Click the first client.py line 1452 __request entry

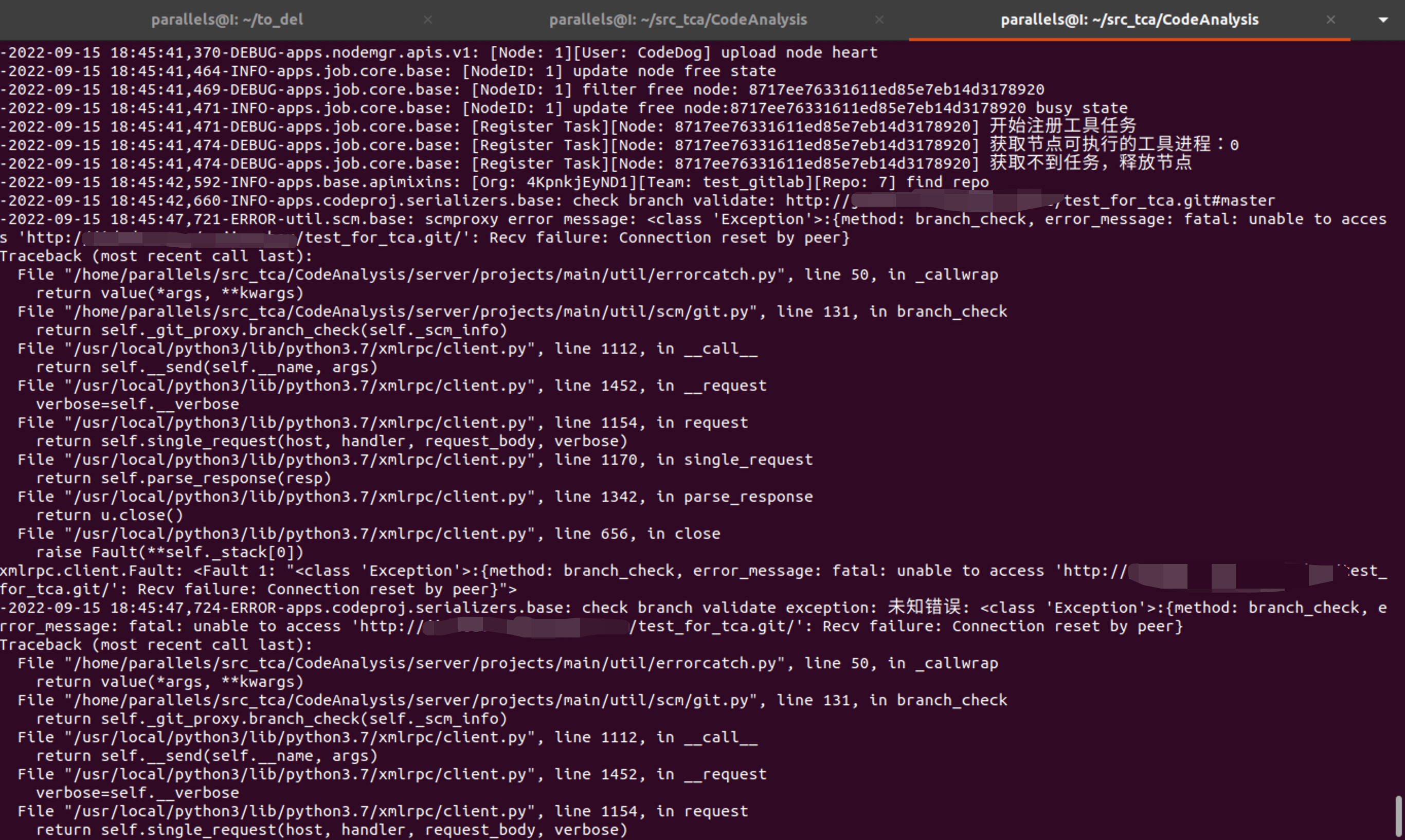392,386
